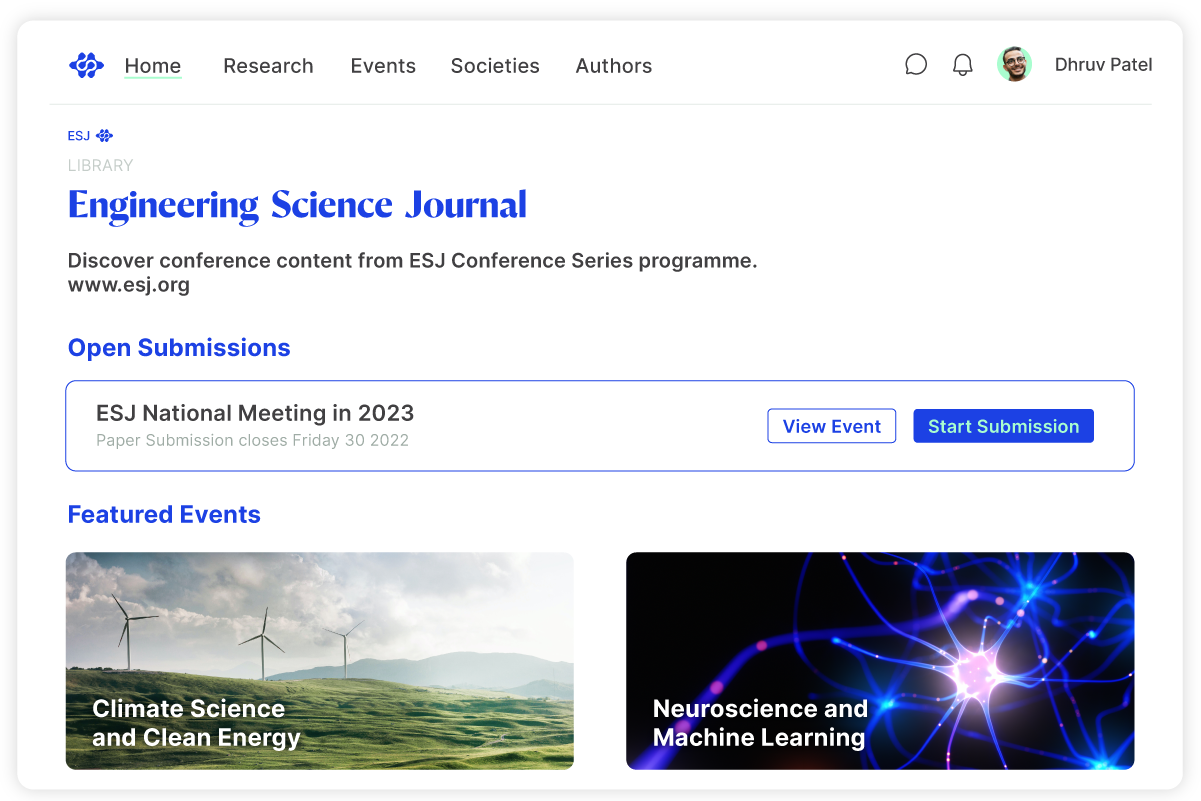This screenshot has height=801, width=1201.
Task: Open the Authors nav item
Action: pyautogui.click(x=614, y=66)
